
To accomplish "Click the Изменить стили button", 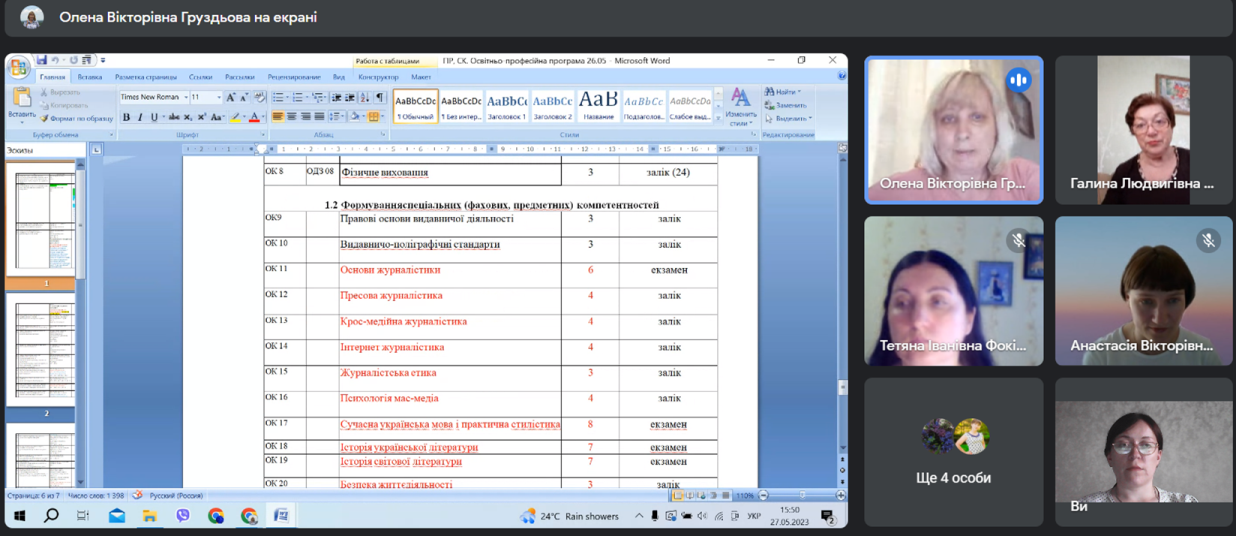I will pyautogui.click(x=741, y=105).
